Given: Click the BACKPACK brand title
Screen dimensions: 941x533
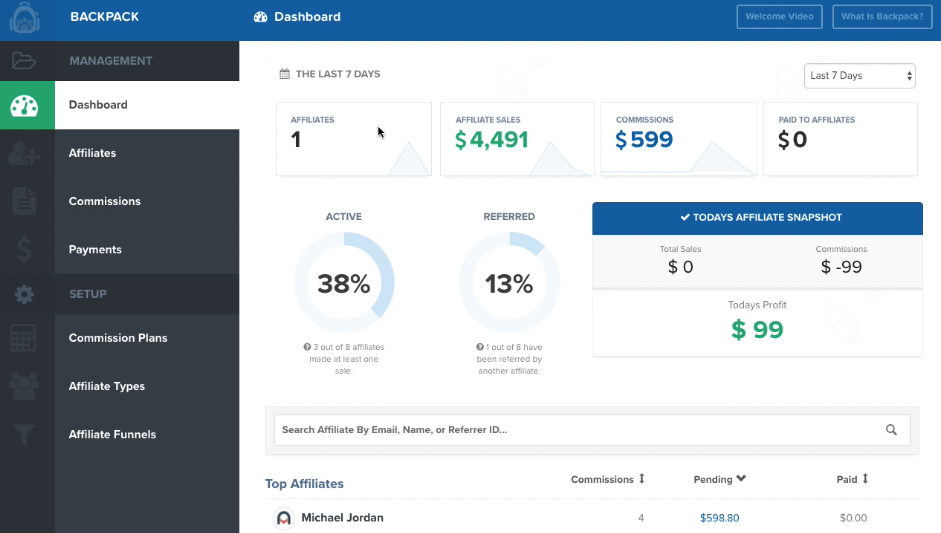Looking at the screenshot, I should pos(104,17).
